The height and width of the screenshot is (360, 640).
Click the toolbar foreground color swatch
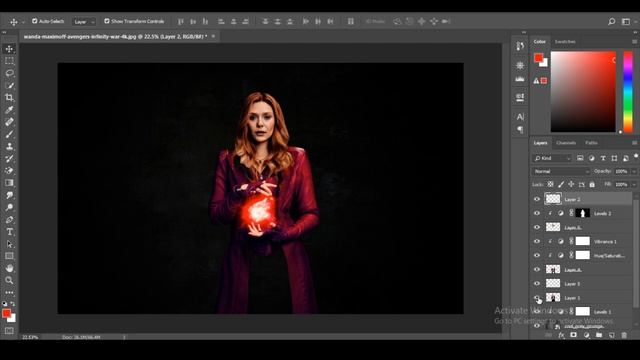coord(6,313)
